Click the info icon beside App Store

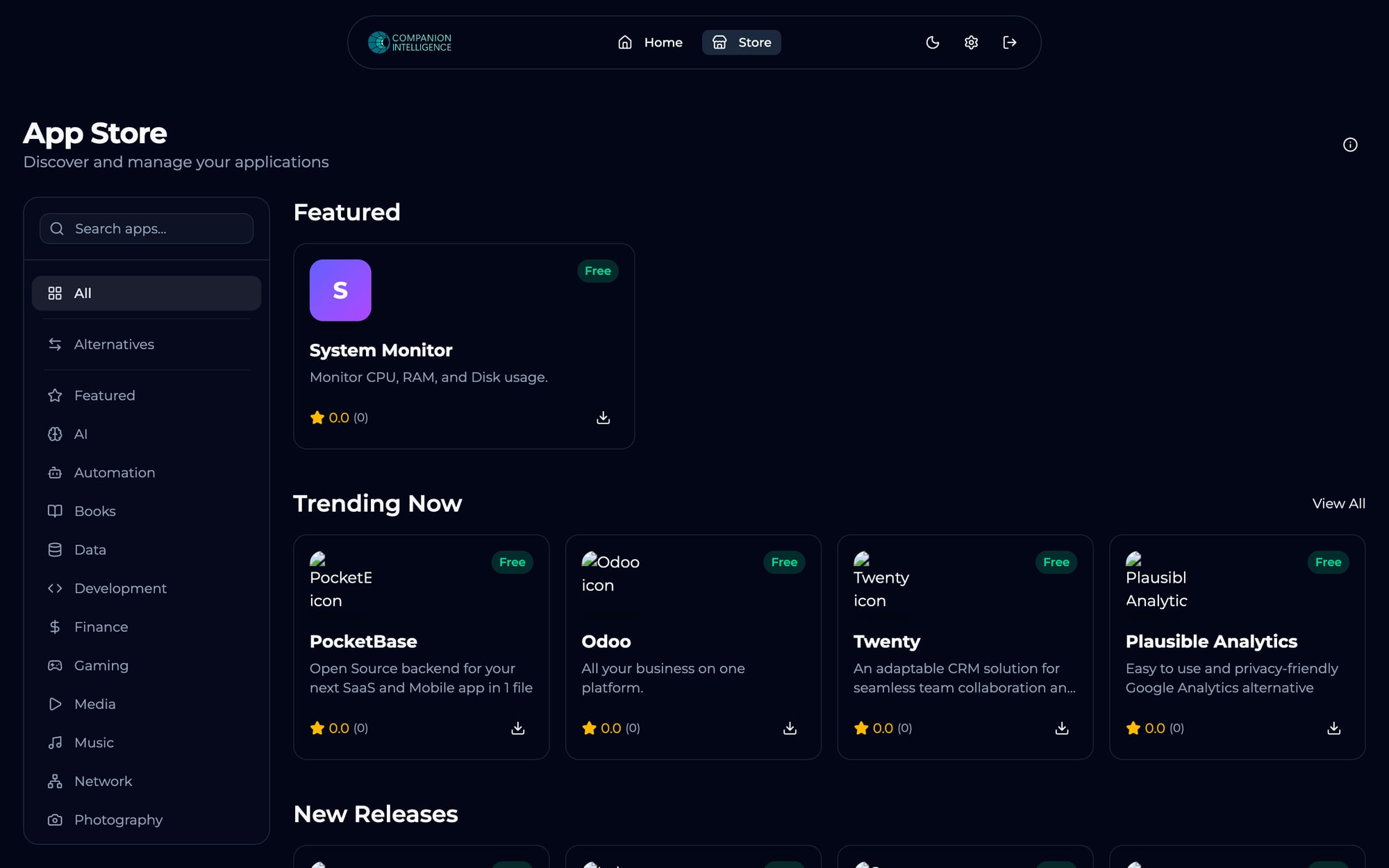(1349, 144)
